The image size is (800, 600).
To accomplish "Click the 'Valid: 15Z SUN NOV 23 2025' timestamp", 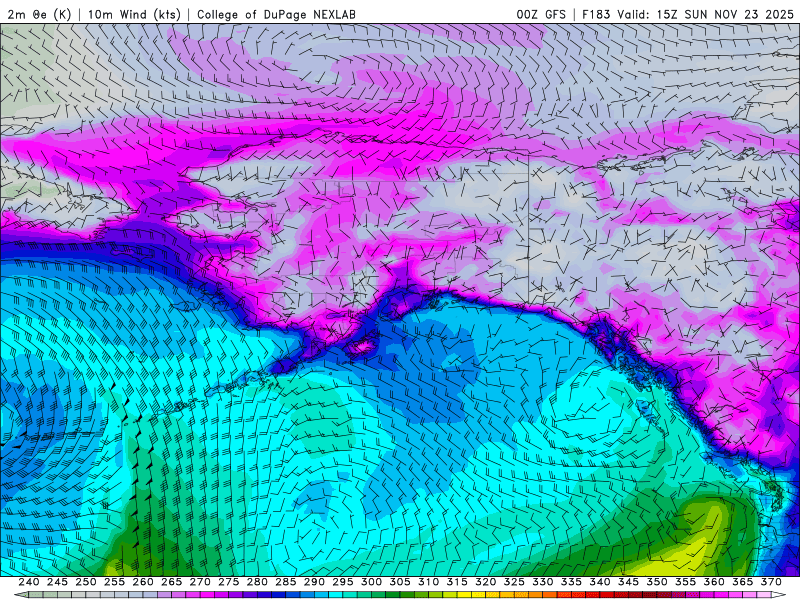I will [x=706, y=14].
